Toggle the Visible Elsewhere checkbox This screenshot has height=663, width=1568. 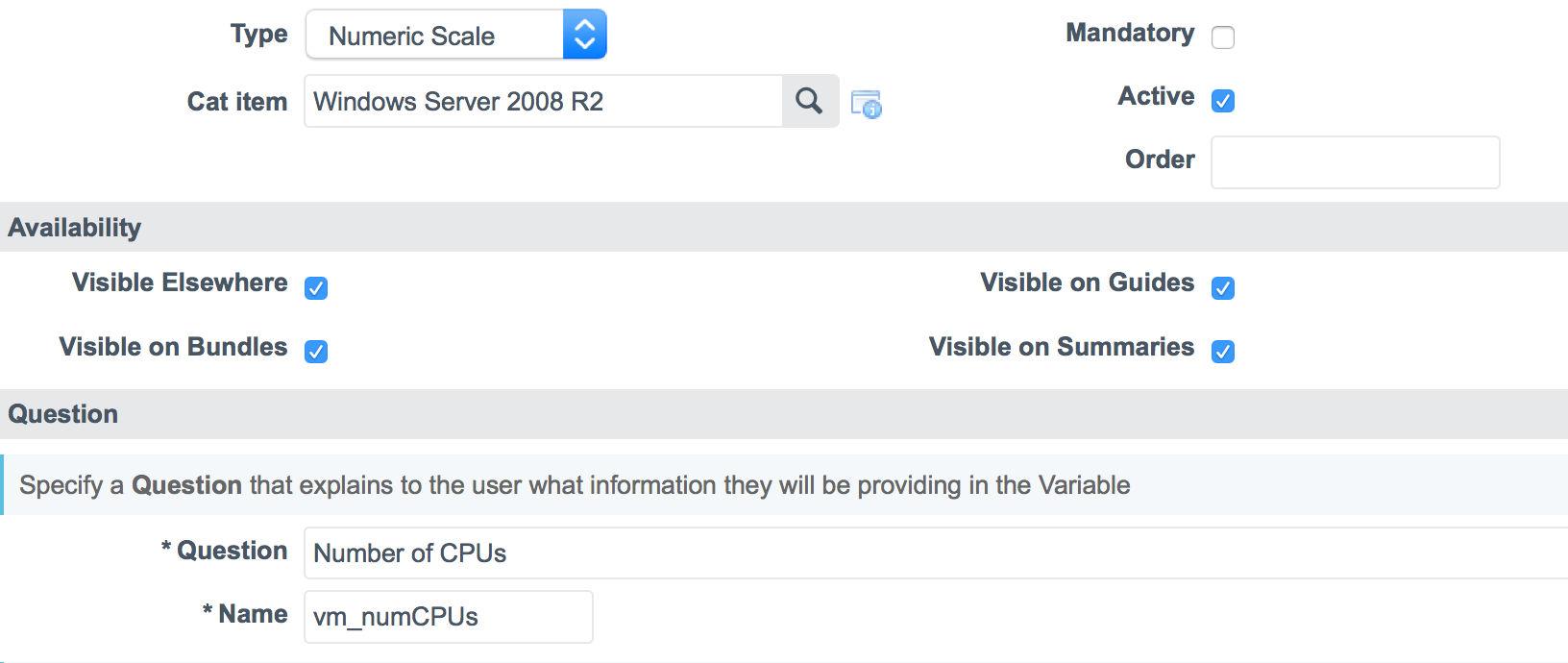coord(316,288)
